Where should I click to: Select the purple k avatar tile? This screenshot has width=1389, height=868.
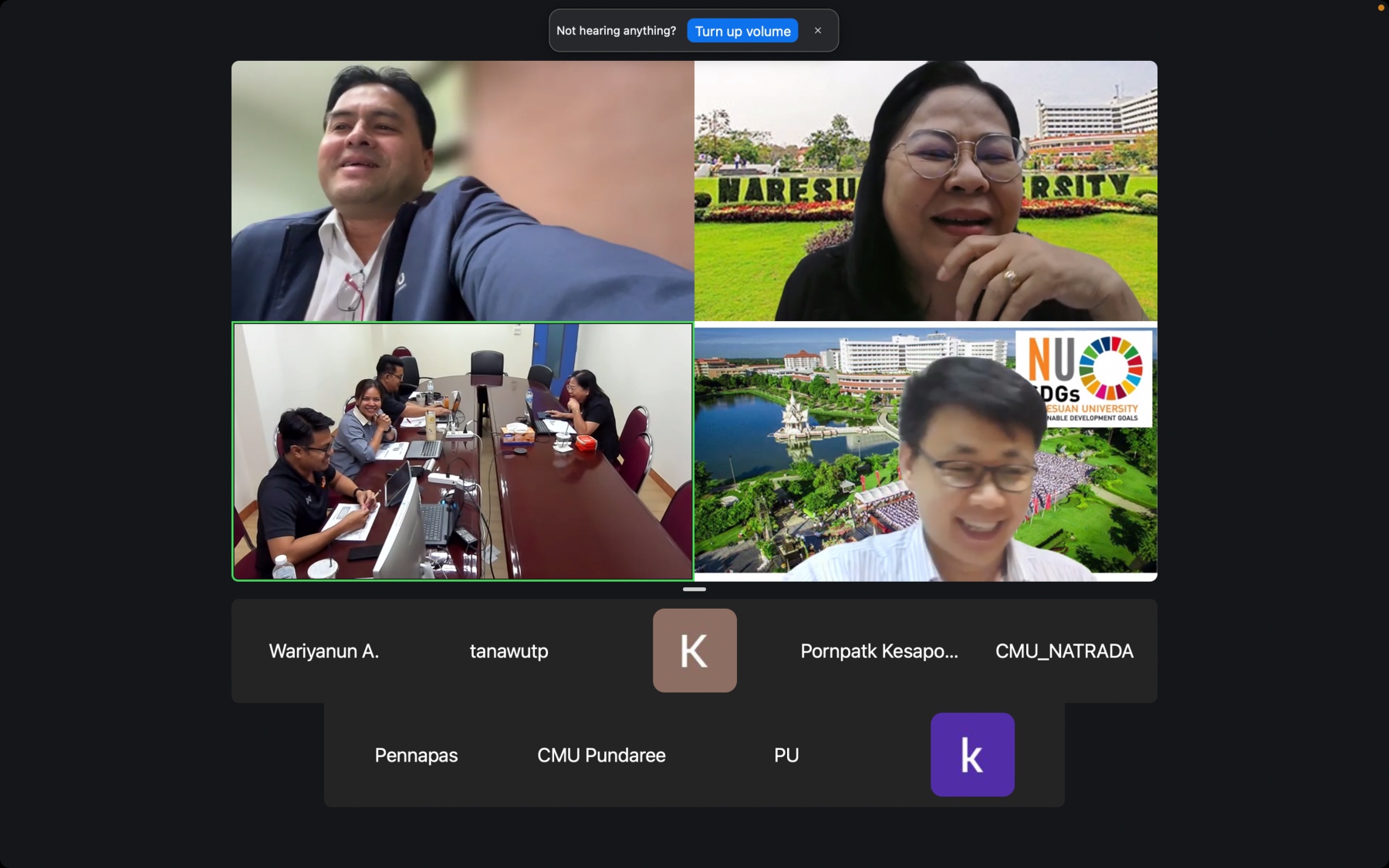[972, 755]
